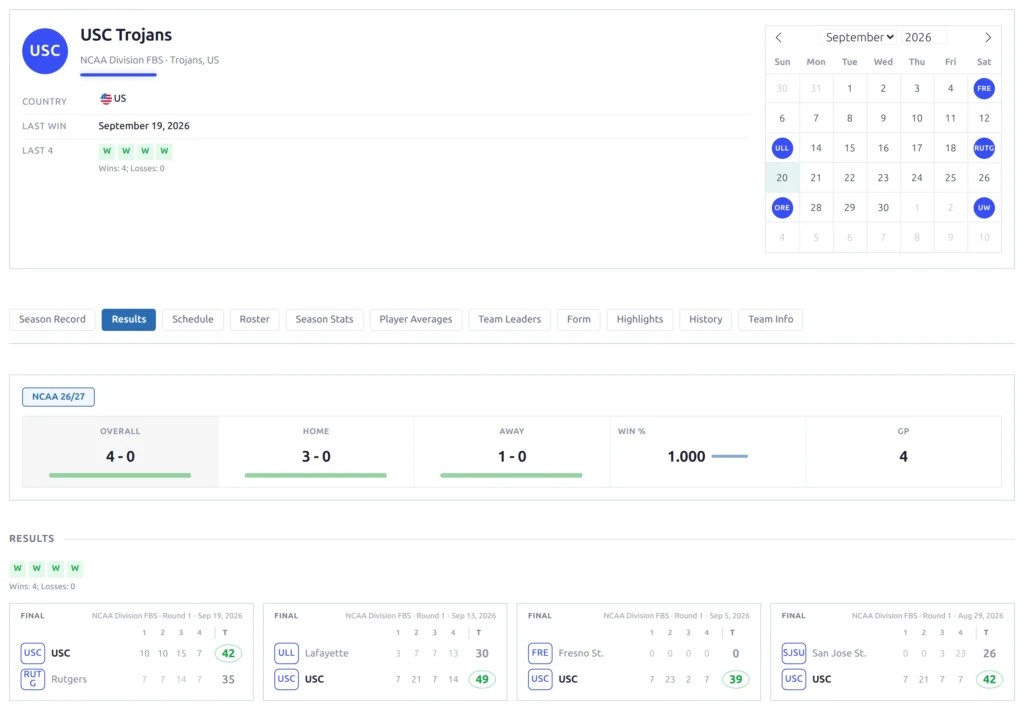Select the Away 1 - 0 record panel
Viewport: 1024px width, 710px height.
click(x=511, y=452)
